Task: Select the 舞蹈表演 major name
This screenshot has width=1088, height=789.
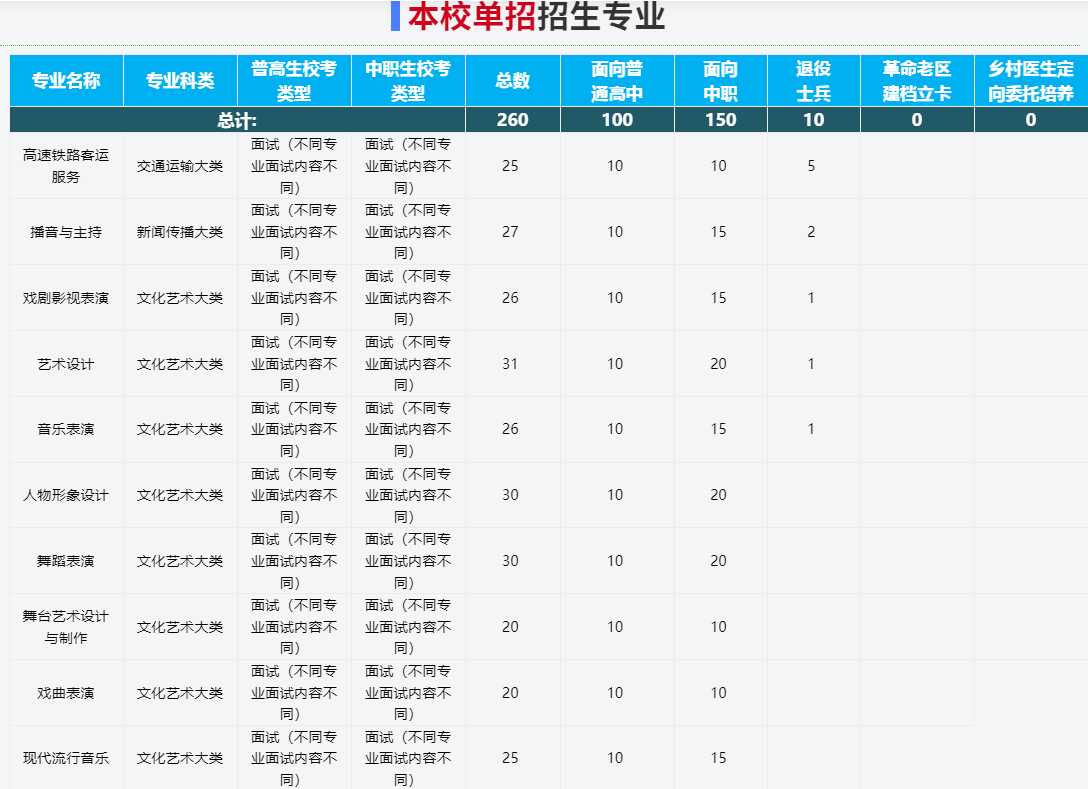Action: click(66, 561)
